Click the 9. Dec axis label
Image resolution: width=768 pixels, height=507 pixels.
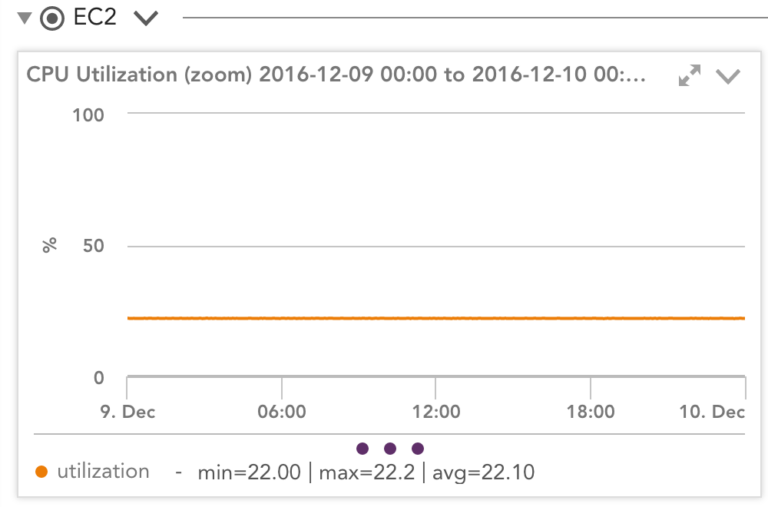[127, 411]
